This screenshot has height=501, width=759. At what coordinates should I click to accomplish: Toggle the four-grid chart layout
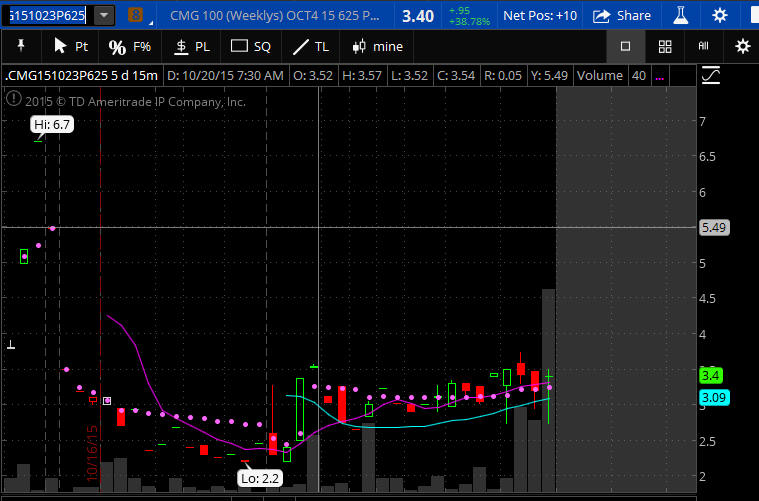tap(665, 46)
